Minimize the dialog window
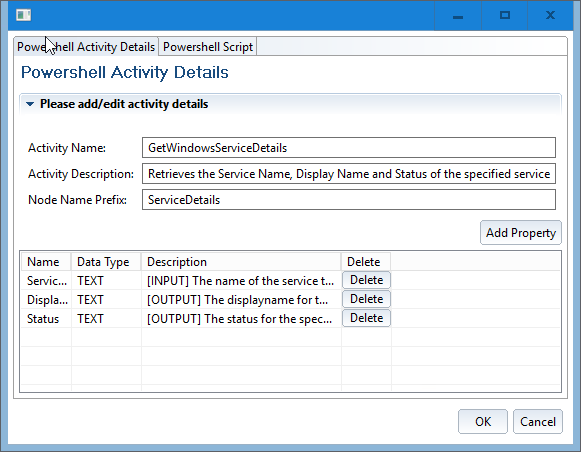 (458, 16)
